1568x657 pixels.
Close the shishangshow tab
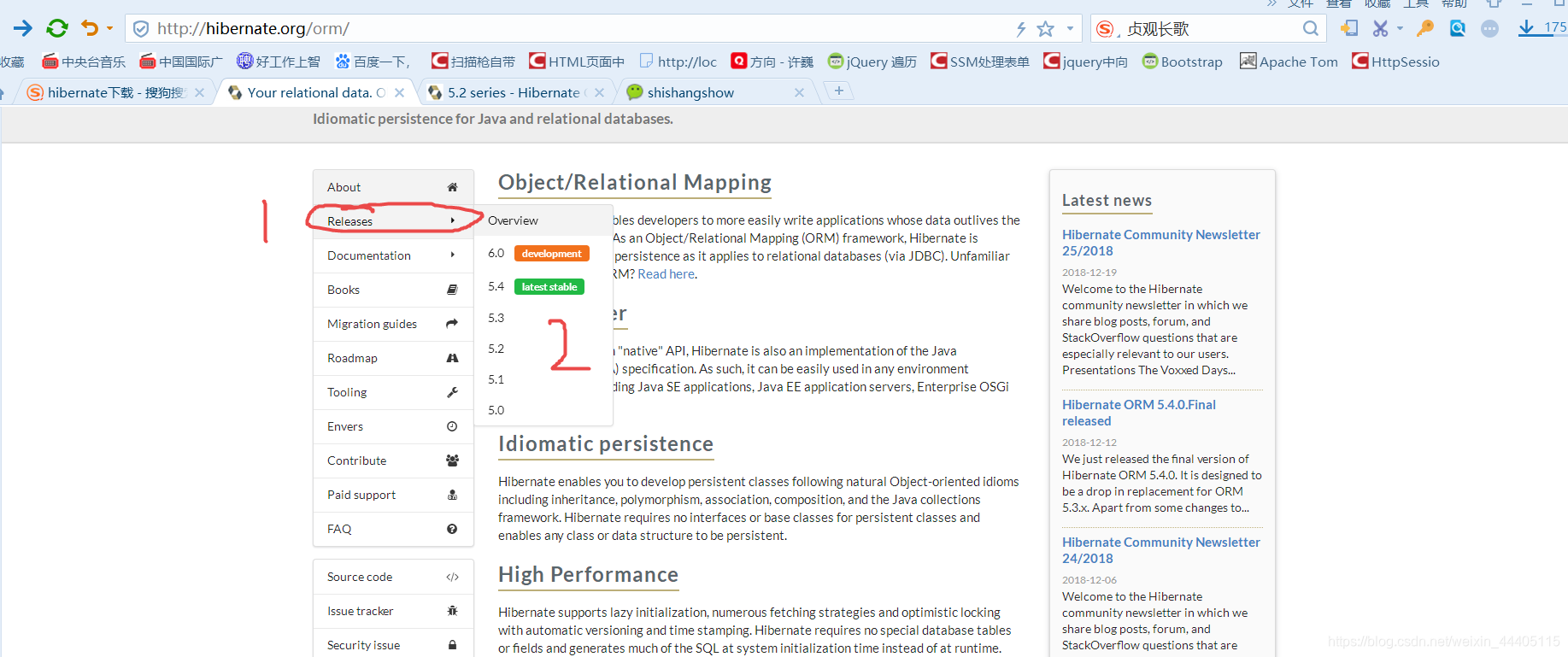[799, 92]
